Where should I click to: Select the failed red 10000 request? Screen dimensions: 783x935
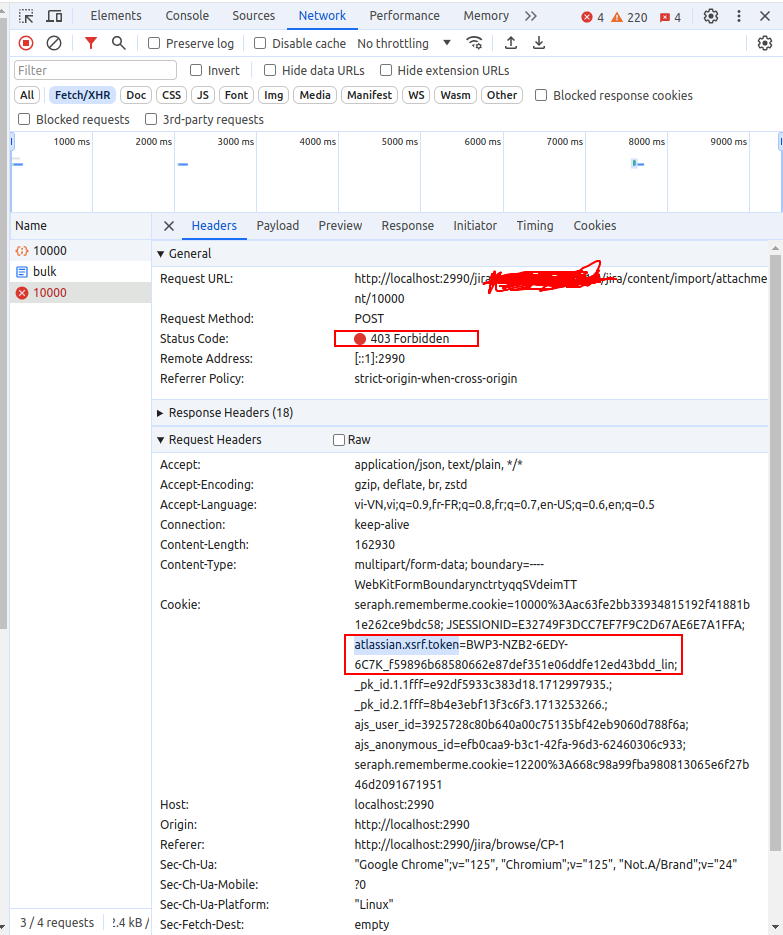click(81, 293)
